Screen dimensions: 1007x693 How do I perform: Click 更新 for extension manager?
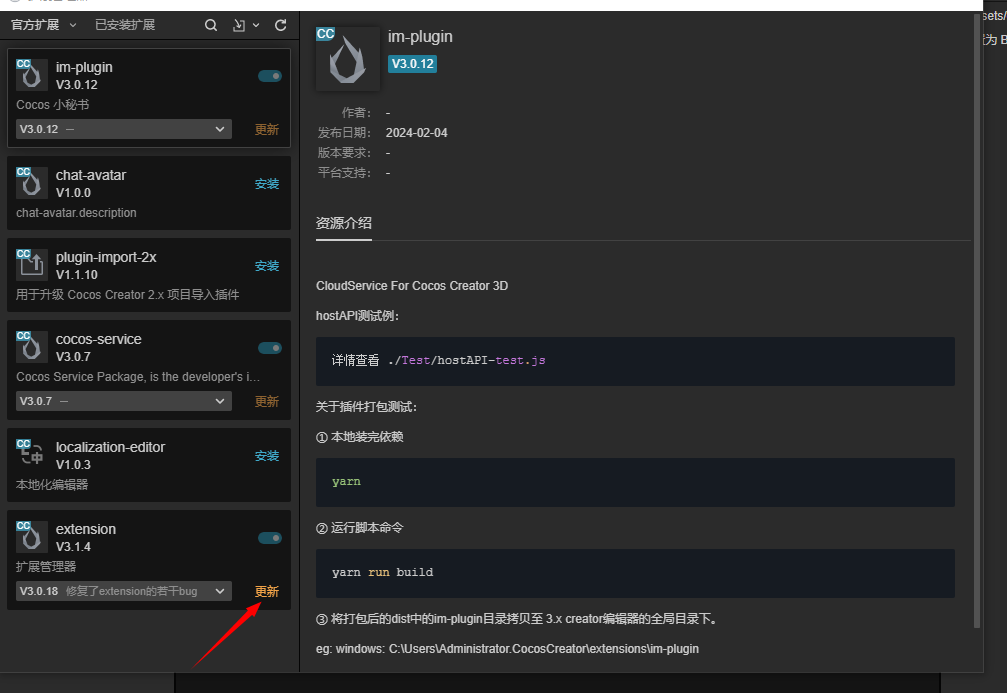coord(267,592)
